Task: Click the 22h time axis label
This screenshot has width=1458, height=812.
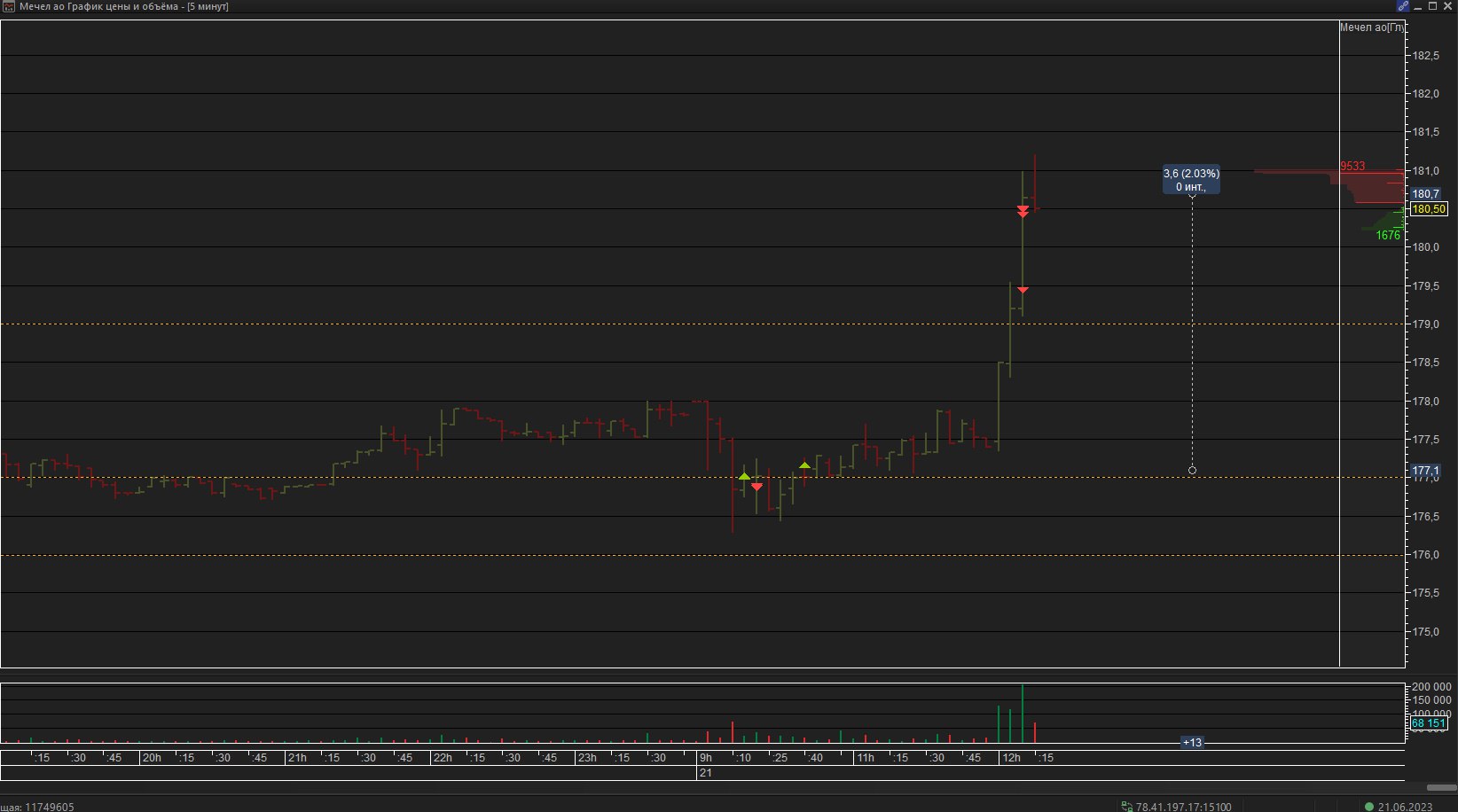Action: click(442, 758)
